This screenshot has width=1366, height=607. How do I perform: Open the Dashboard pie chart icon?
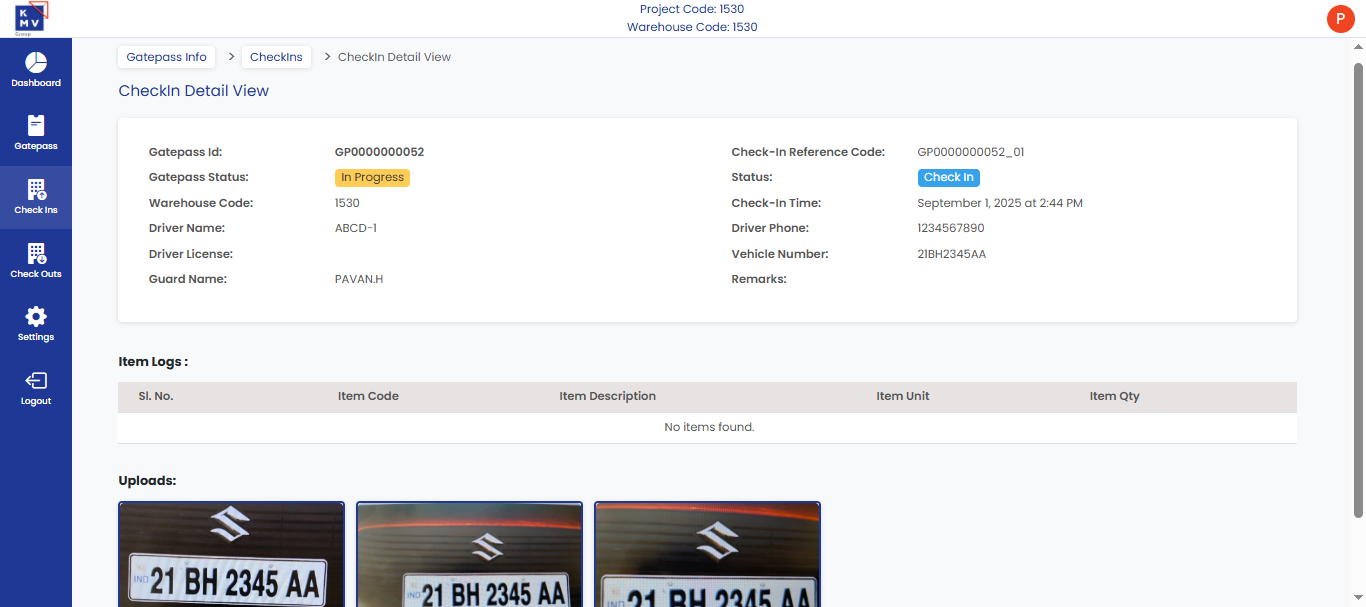pos(36,62)
